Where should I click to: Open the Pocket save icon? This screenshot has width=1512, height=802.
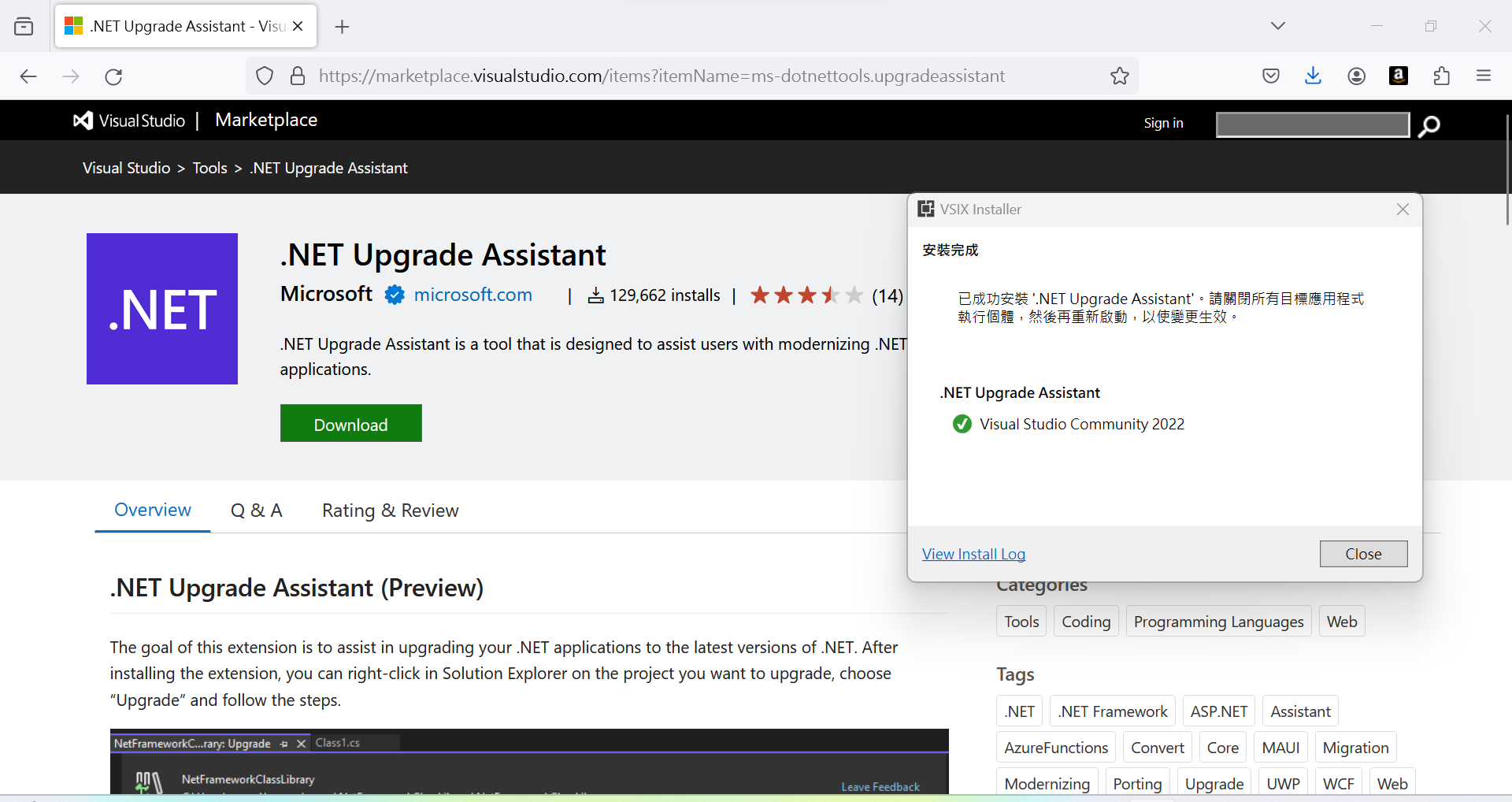click(x=1270, y=76)
